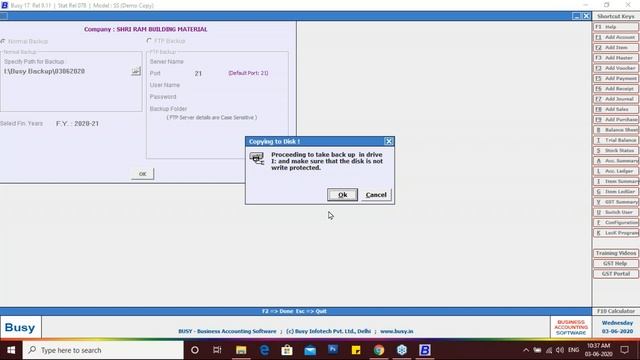Select the Normal Backup radio option

click(3, 41)
